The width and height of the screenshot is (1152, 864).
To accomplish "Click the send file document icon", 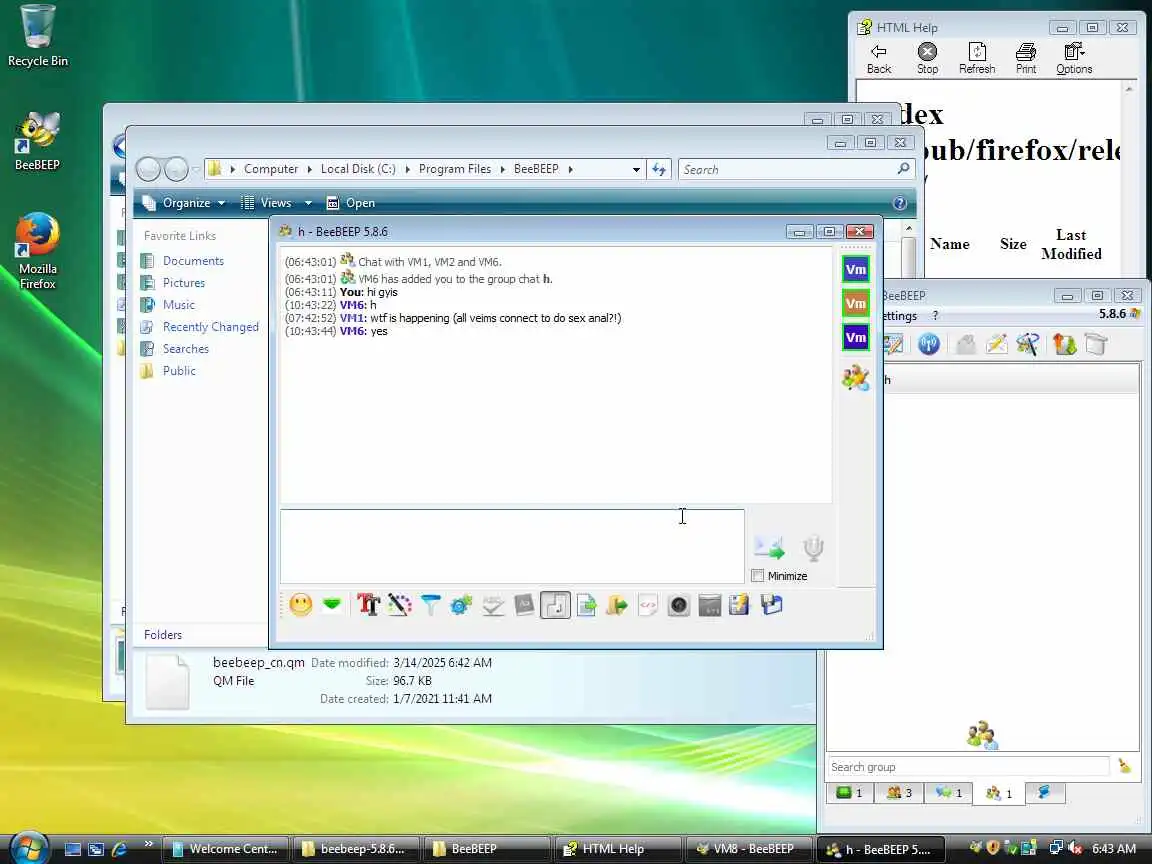I will tap(586, 605).
